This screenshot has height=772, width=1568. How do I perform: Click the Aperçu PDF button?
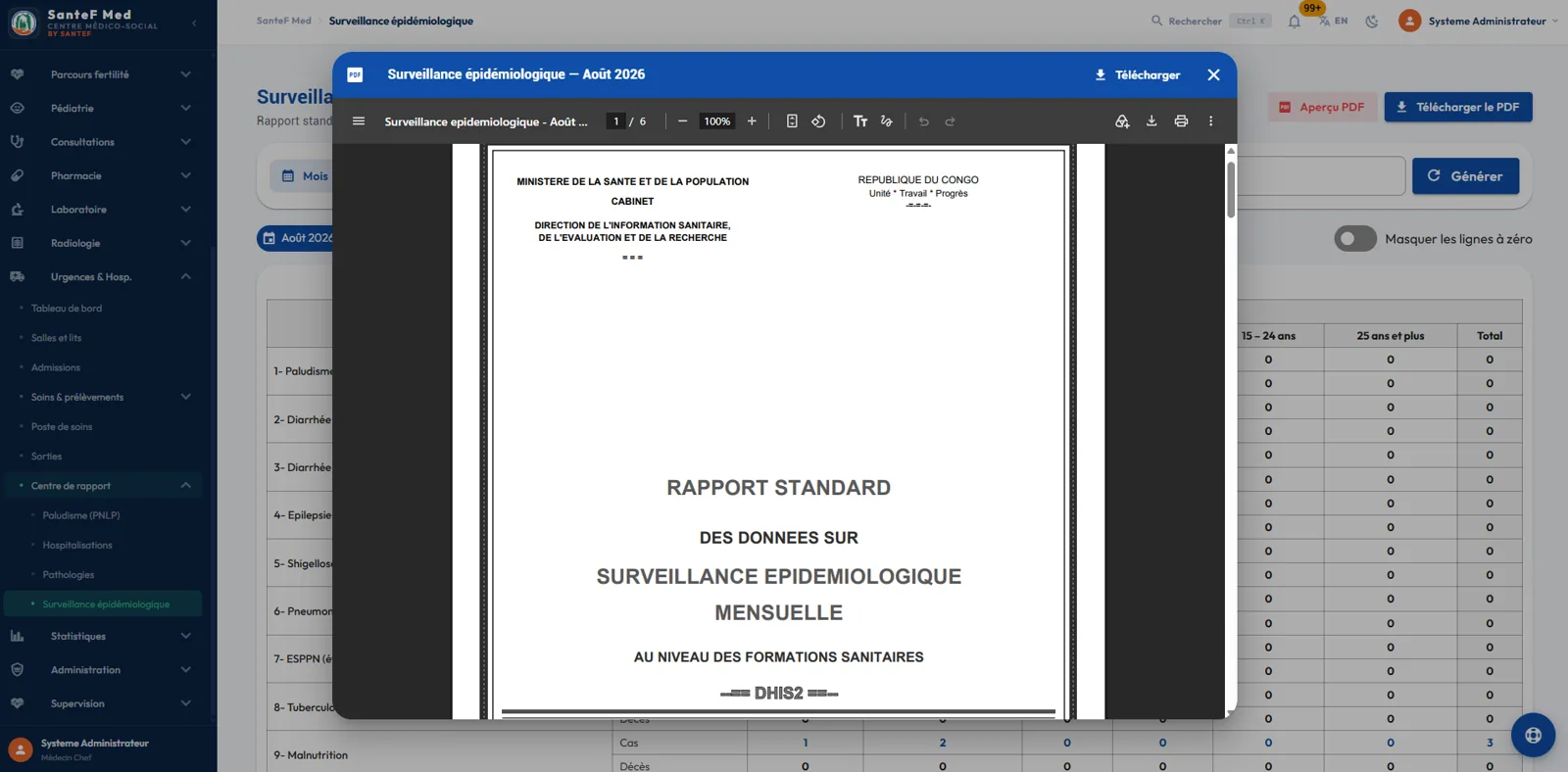pyautogui.click(x=1322, y=107)
